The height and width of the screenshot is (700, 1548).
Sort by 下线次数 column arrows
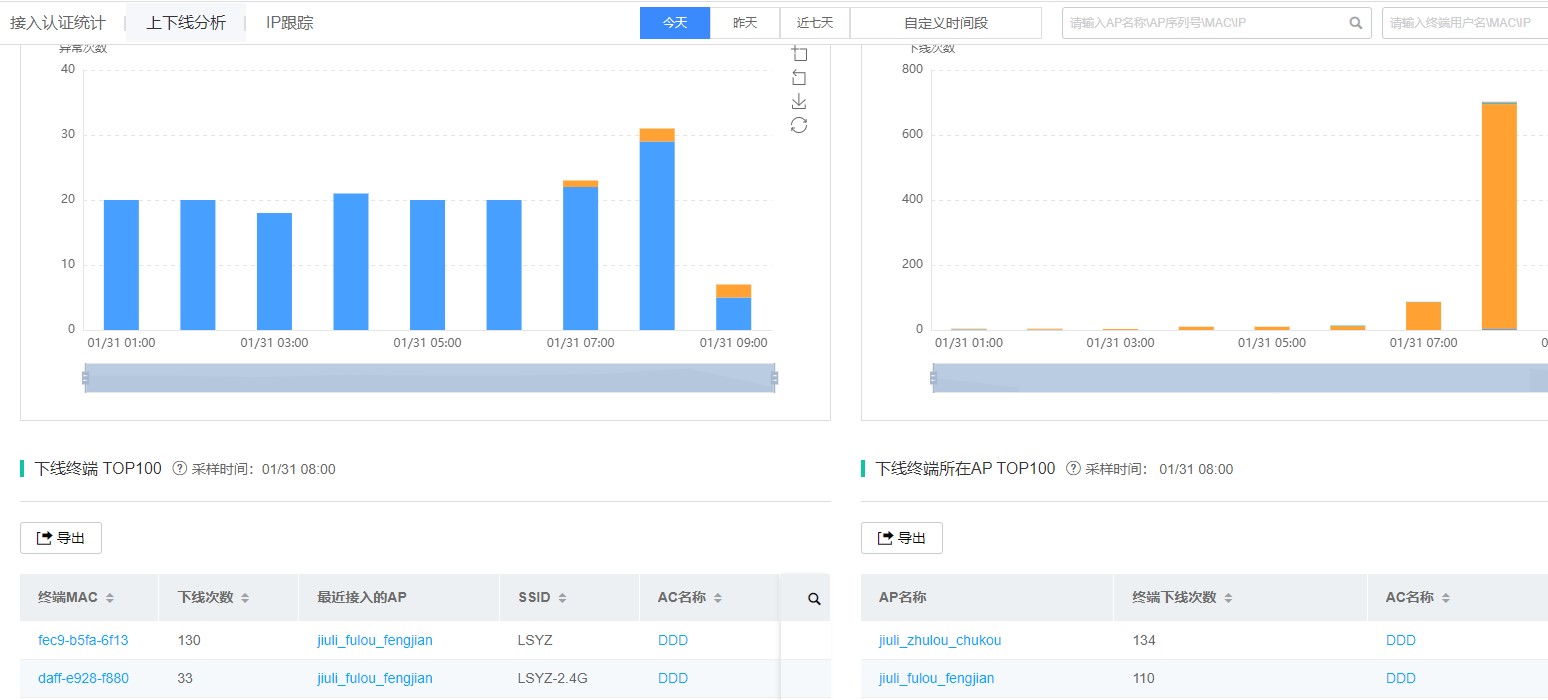(245, 598)
